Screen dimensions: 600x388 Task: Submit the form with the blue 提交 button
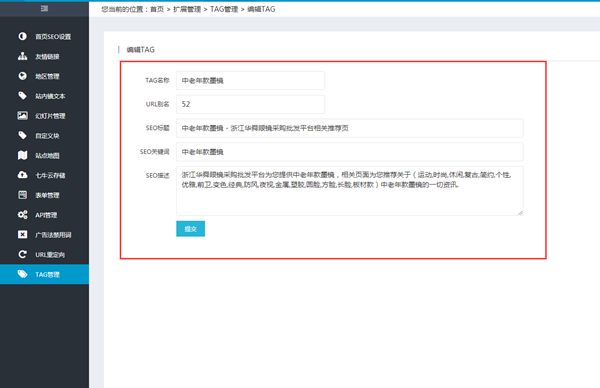[191, 229]
